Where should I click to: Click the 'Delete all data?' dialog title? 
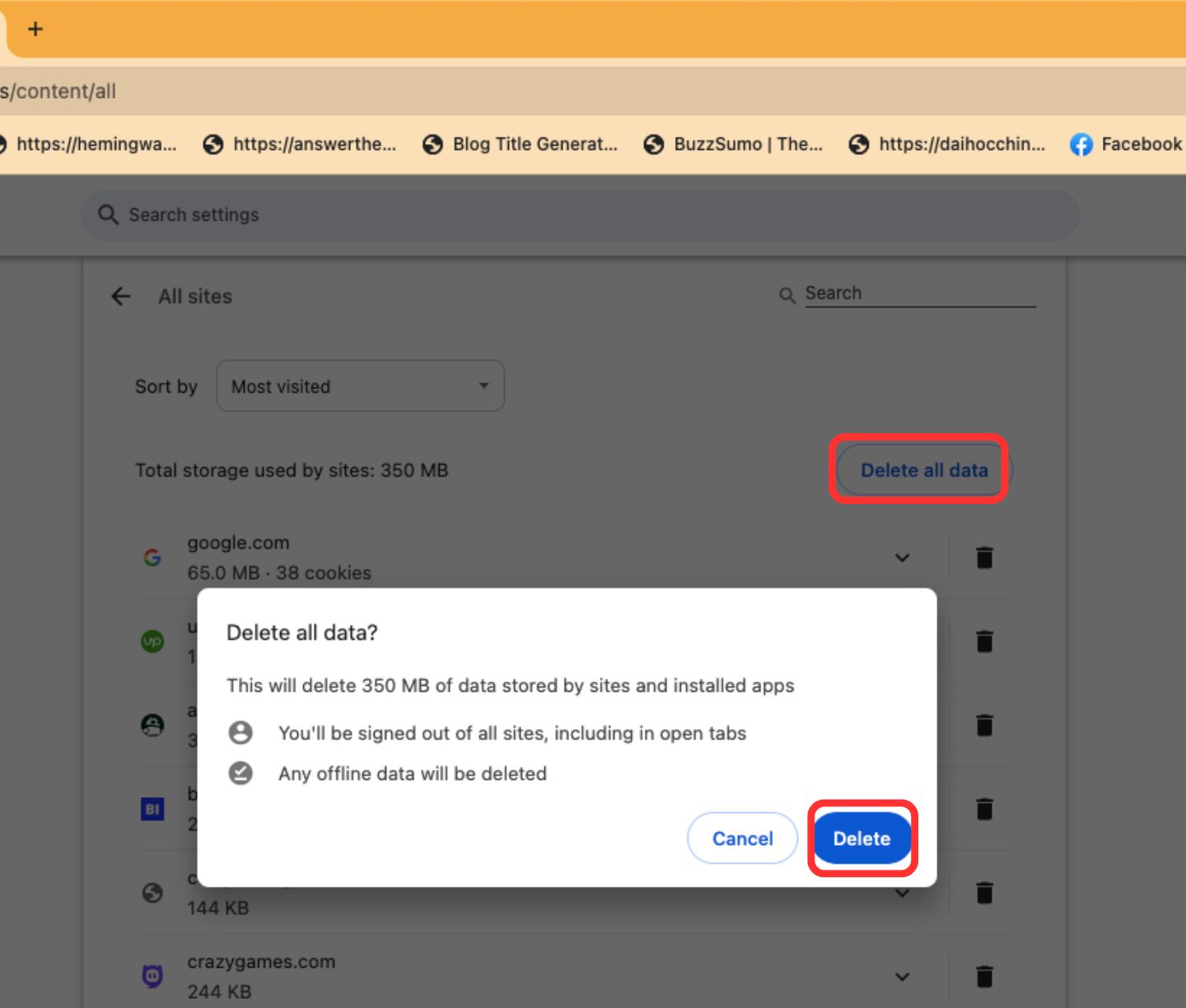pos(301,632)
